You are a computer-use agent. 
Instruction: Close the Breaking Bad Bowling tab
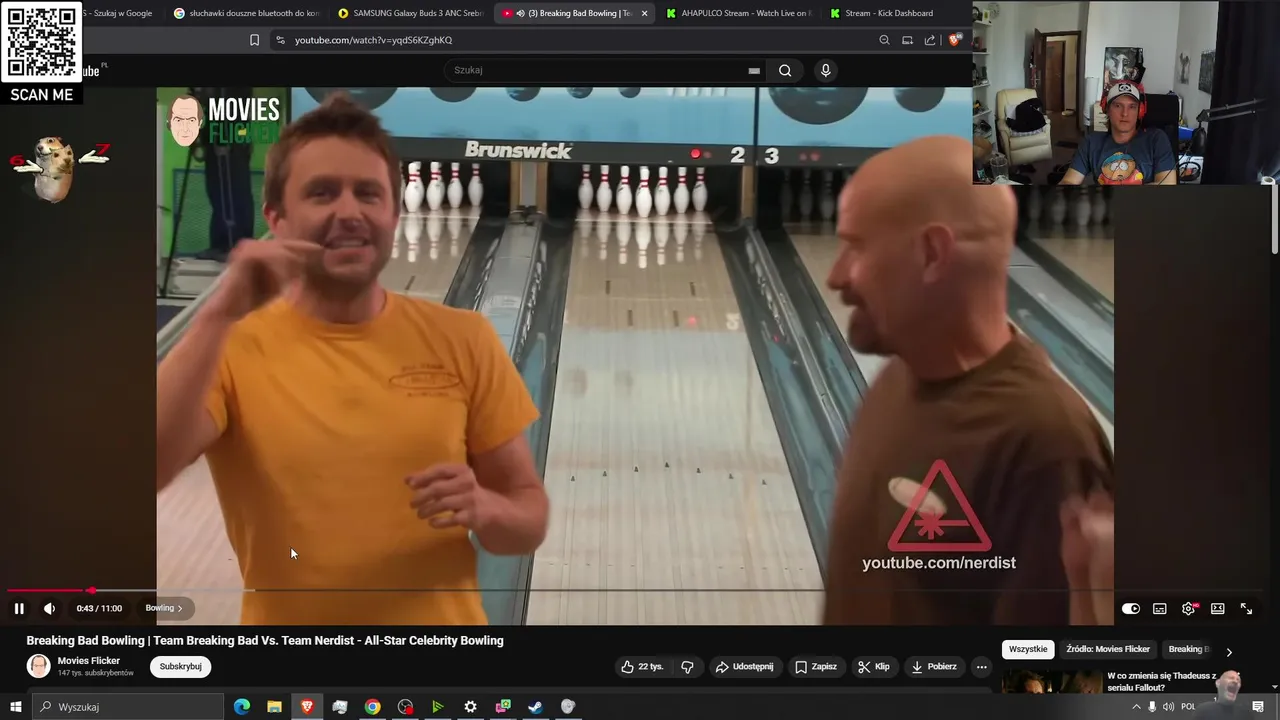coord(644,13)
